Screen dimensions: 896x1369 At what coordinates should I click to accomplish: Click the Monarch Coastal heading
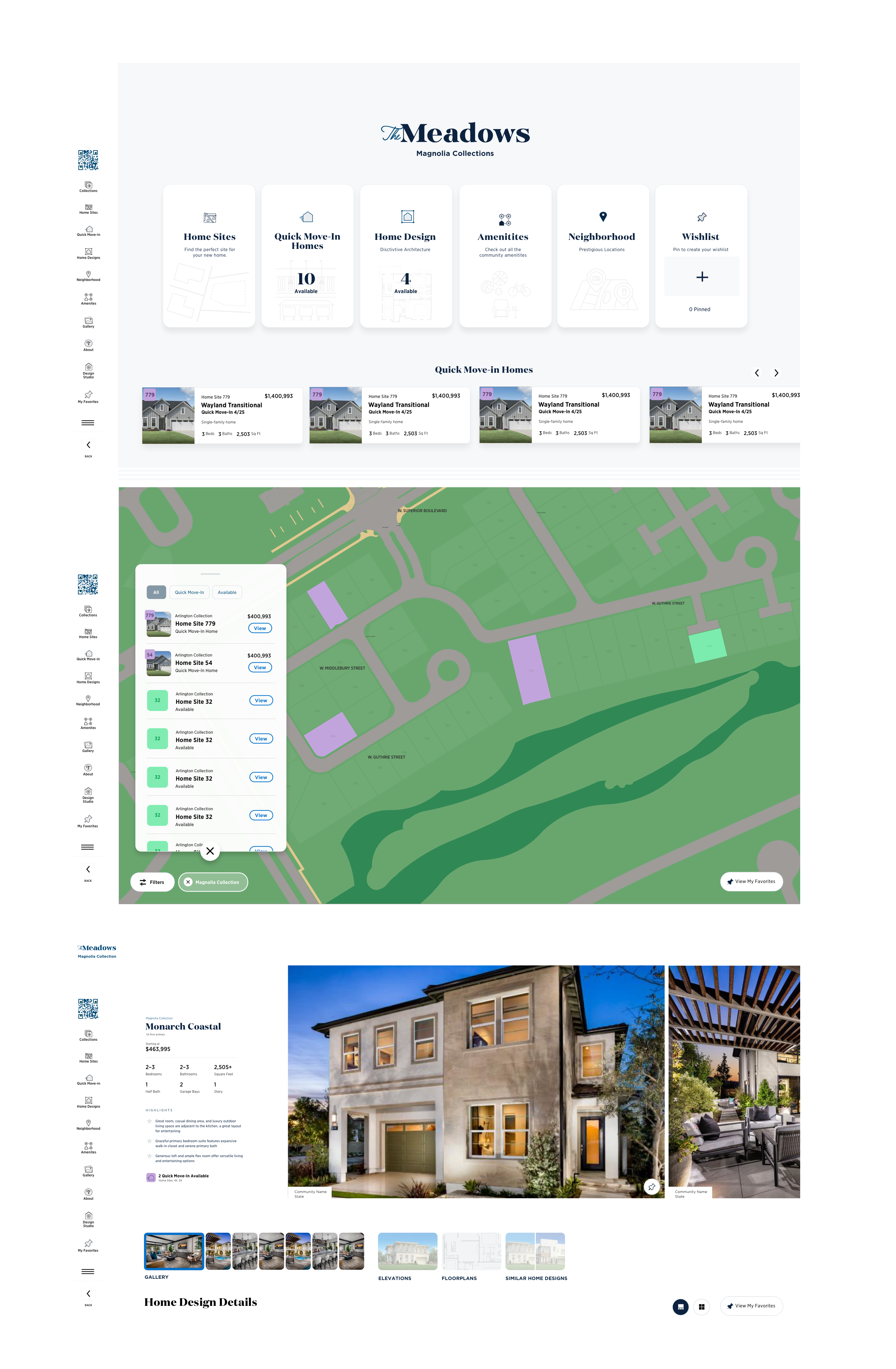point(183,1026)
